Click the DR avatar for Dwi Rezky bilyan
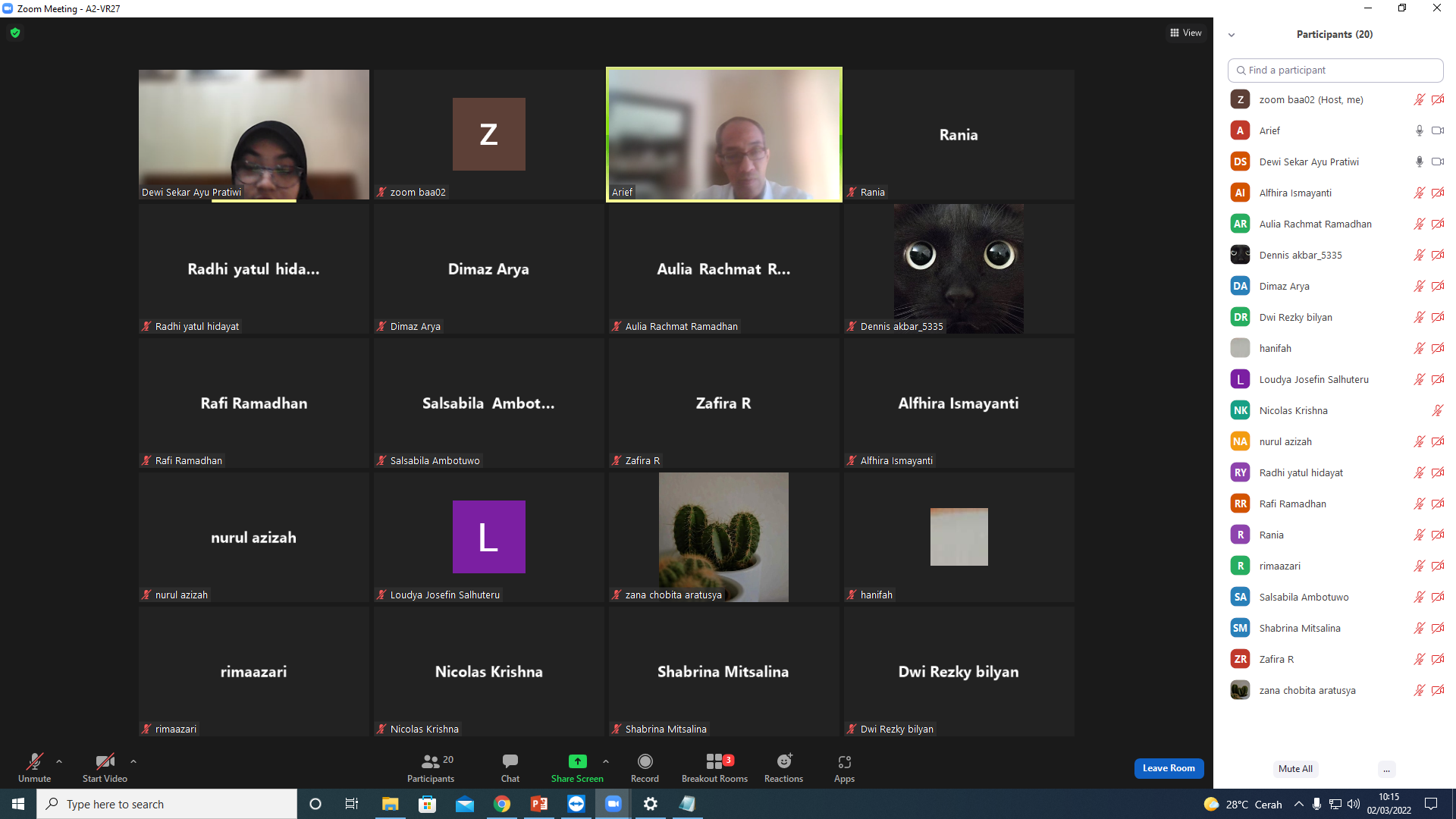Viewport: 1456px width, 819px height. tap(1240, 317)
